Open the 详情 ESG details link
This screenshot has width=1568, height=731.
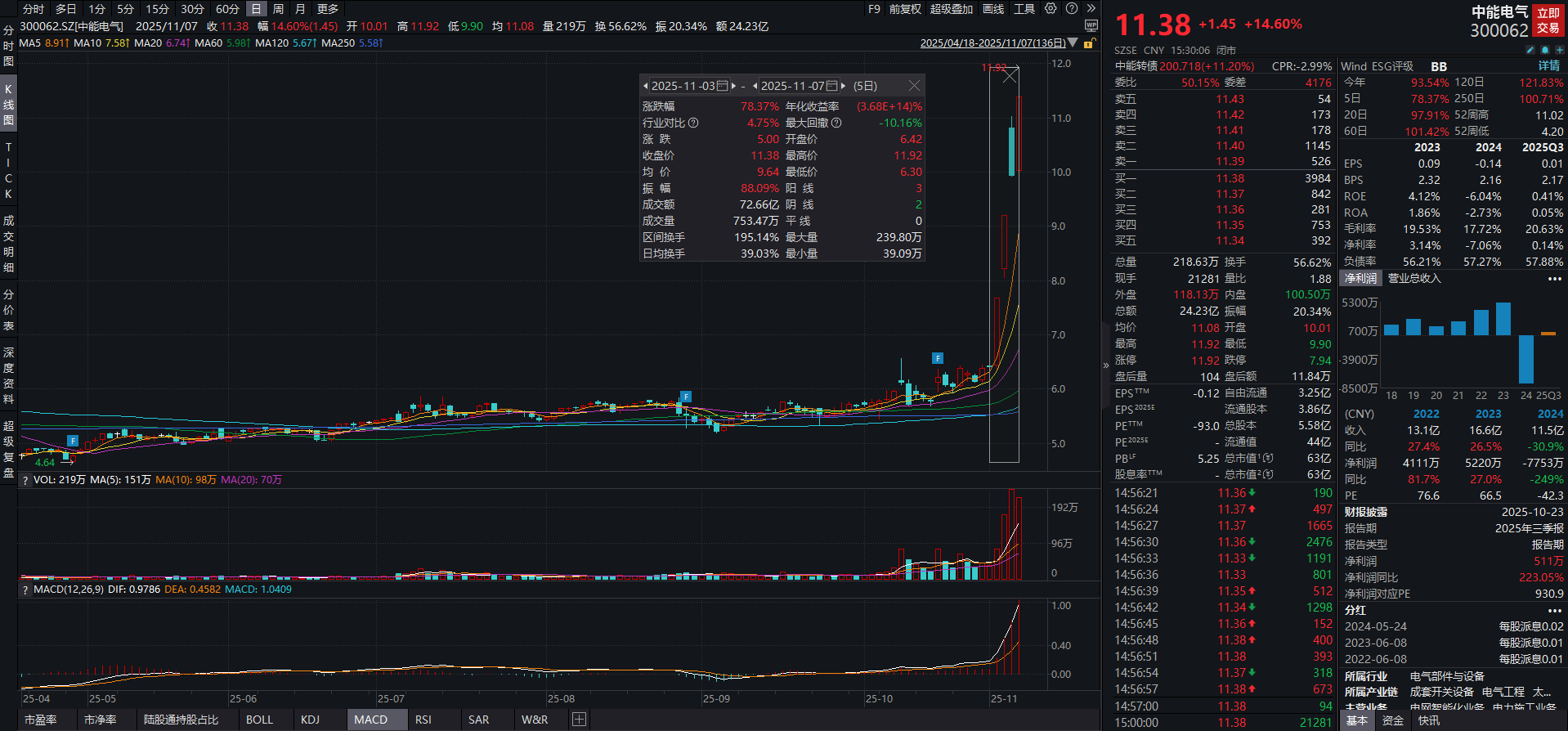[1548, 66]
